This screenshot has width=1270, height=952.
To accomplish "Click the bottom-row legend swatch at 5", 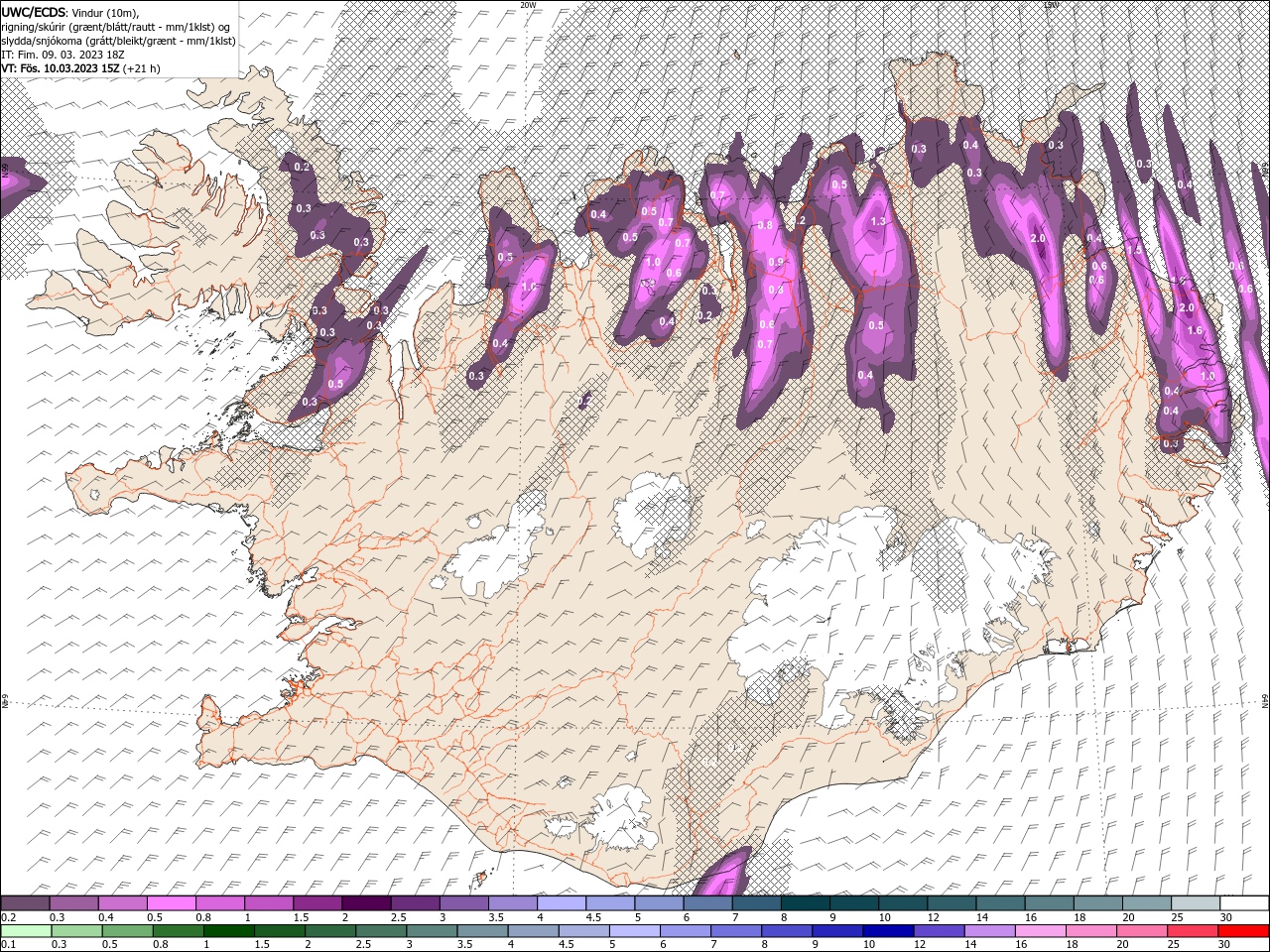I will point(634,931).
